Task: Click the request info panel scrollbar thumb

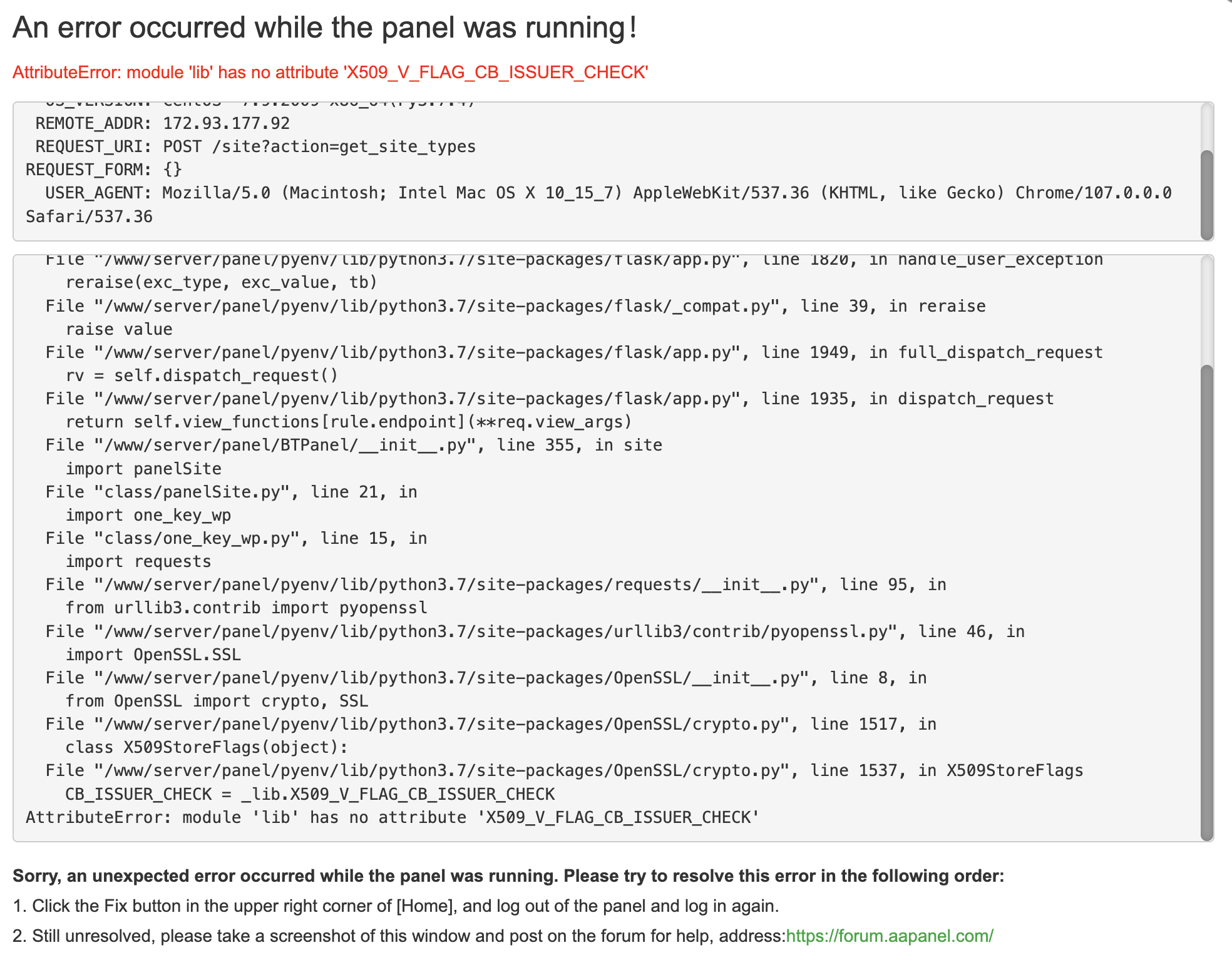Action: pyautogui.click(x=1206, y=194)
